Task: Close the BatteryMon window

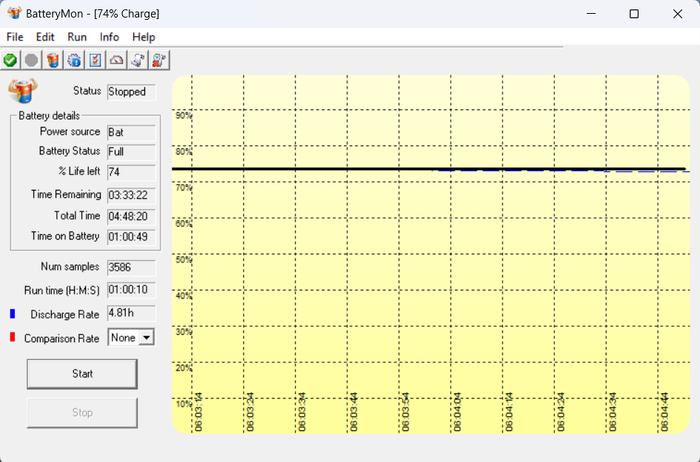Action: point(677,14)
